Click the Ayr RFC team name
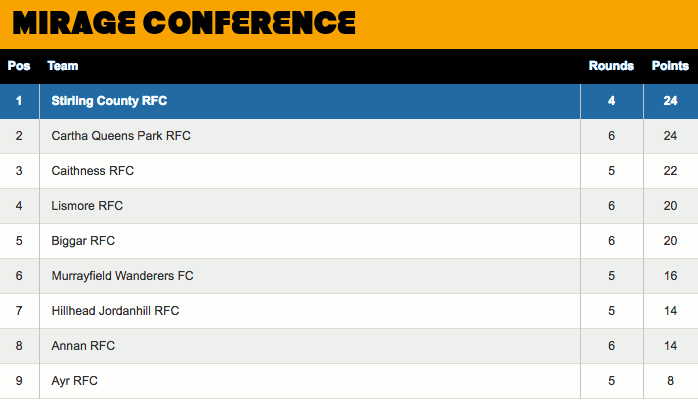 coord(74,381)
